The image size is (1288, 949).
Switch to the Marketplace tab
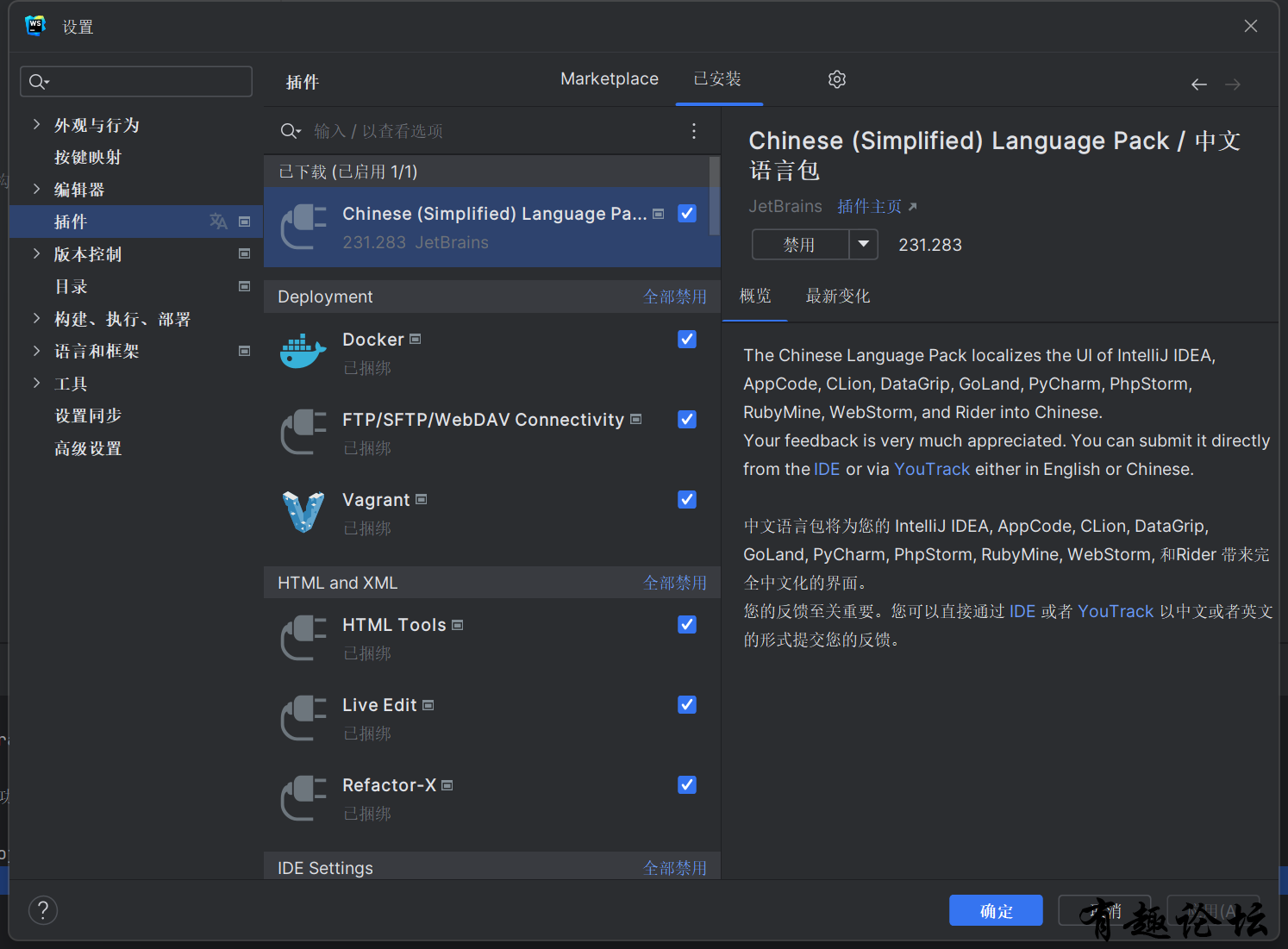tap(610, 78)
